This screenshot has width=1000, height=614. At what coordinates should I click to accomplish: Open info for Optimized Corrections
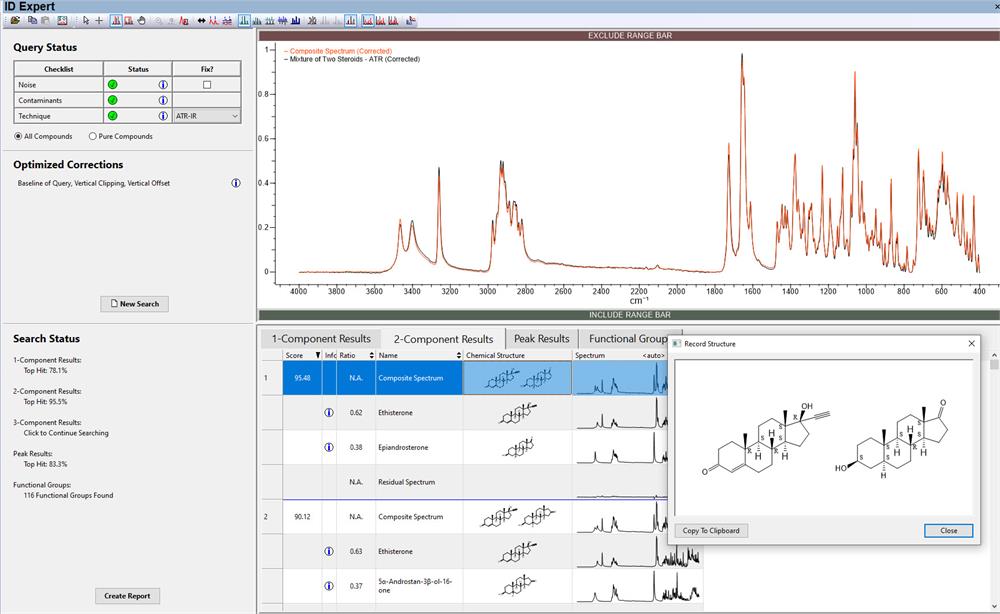point(236,183)
